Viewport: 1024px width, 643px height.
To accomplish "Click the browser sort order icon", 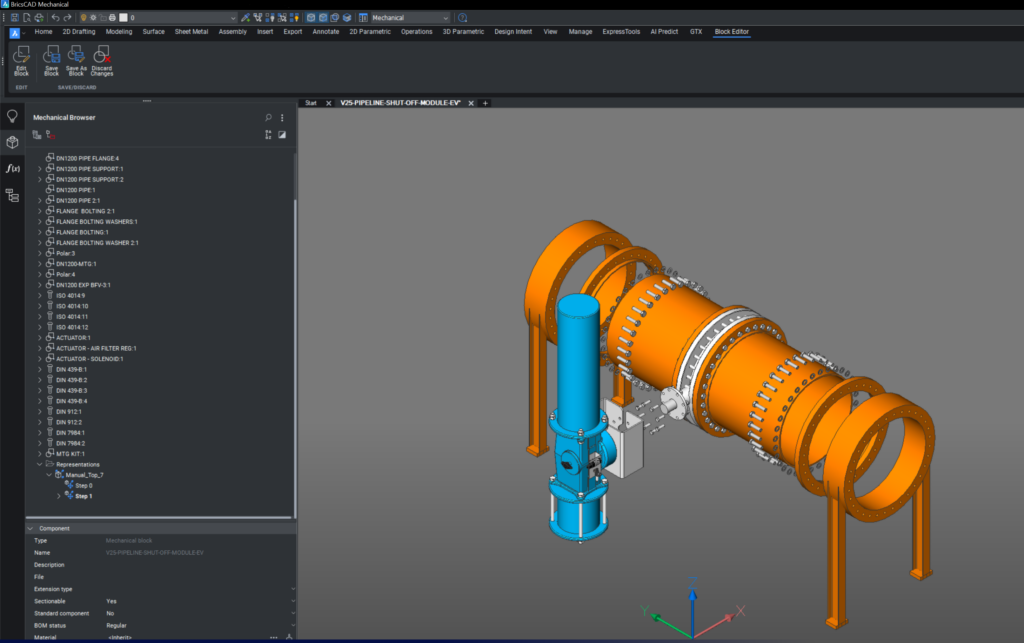I will 268,134.
